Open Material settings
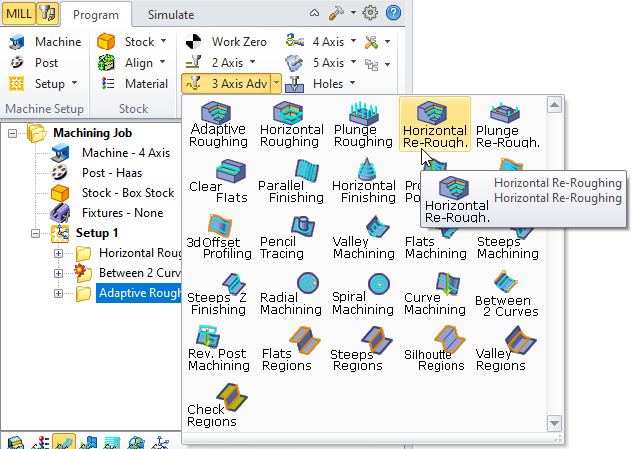 134,84
